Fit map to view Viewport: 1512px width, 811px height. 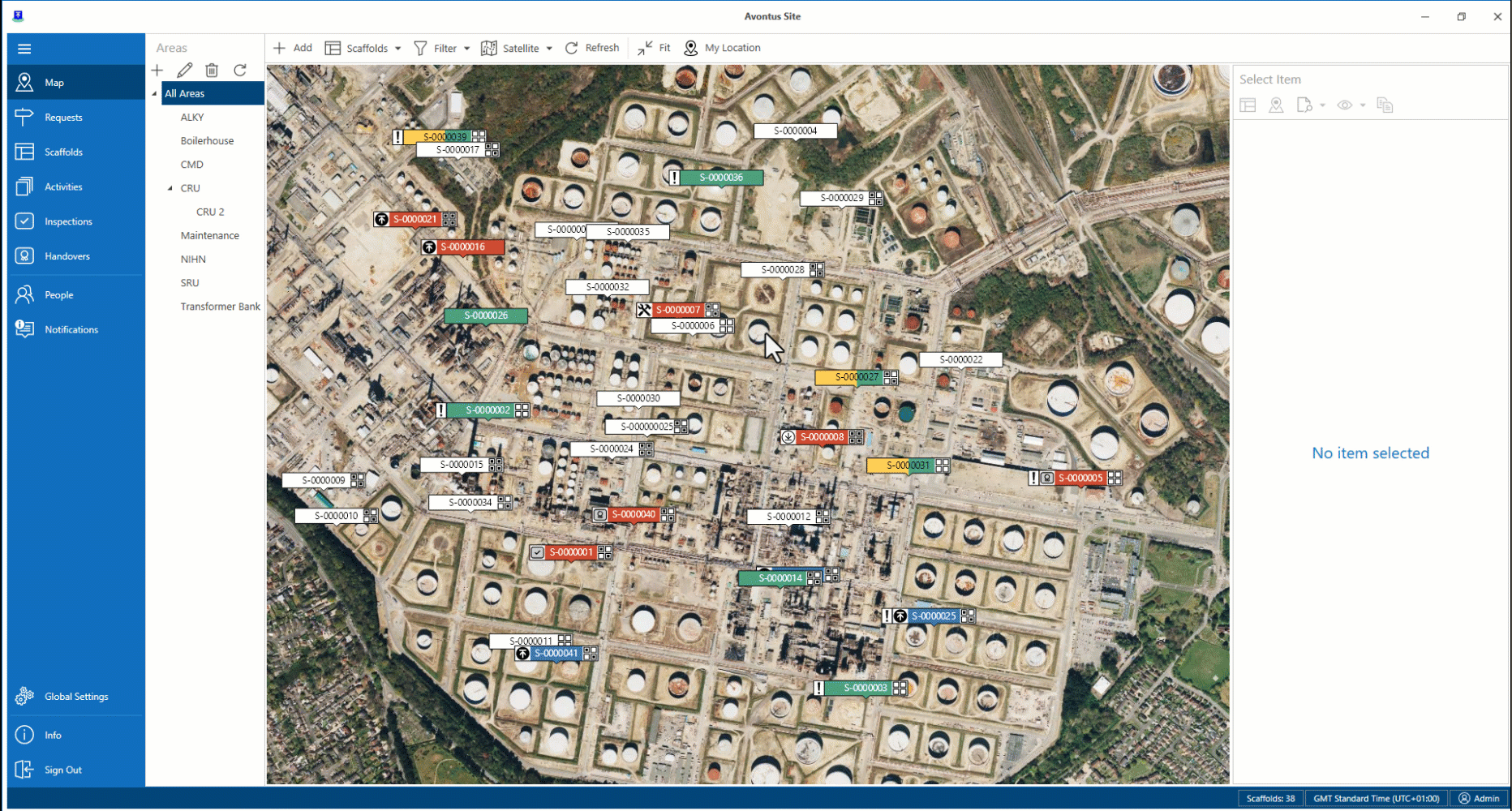(654, 48)
